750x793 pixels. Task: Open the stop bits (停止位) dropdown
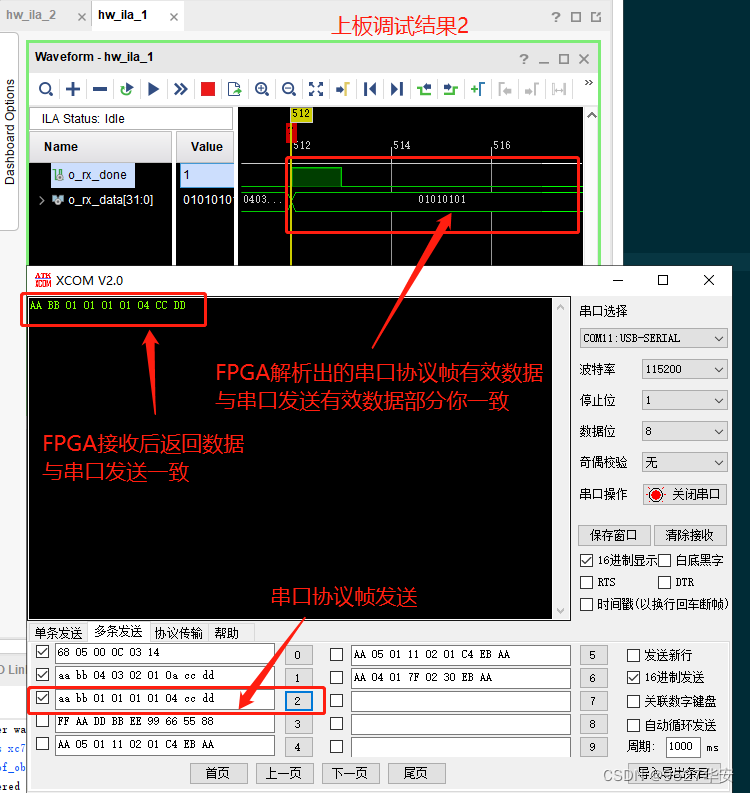(684, 401)
